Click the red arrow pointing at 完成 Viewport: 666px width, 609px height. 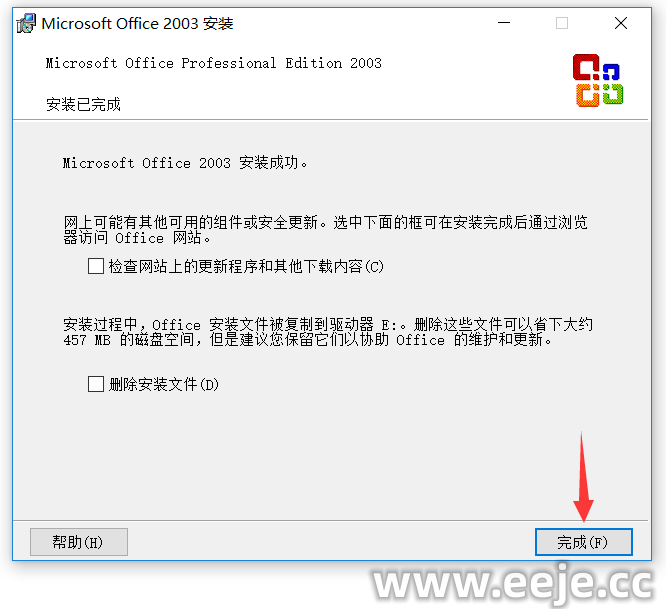coord(583,477)
